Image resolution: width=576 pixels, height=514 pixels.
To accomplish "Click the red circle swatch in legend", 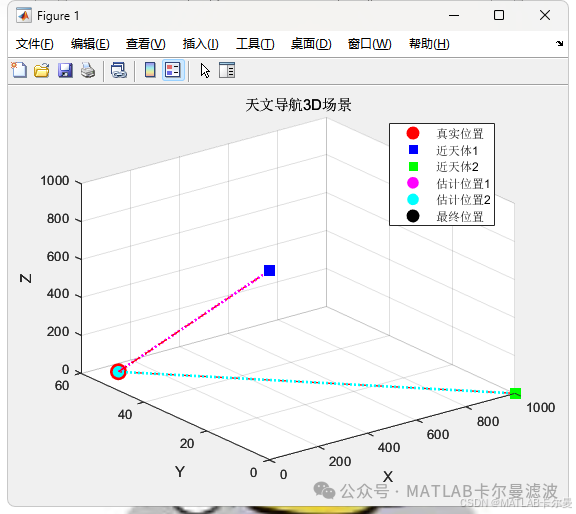I will point(413,133).
